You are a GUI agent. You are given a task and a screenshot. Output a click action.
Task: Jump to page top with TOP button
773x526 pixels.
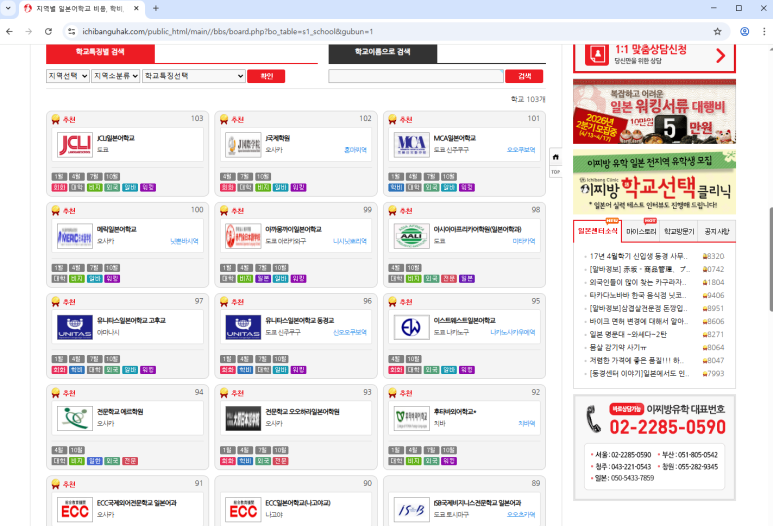point(555,172)
